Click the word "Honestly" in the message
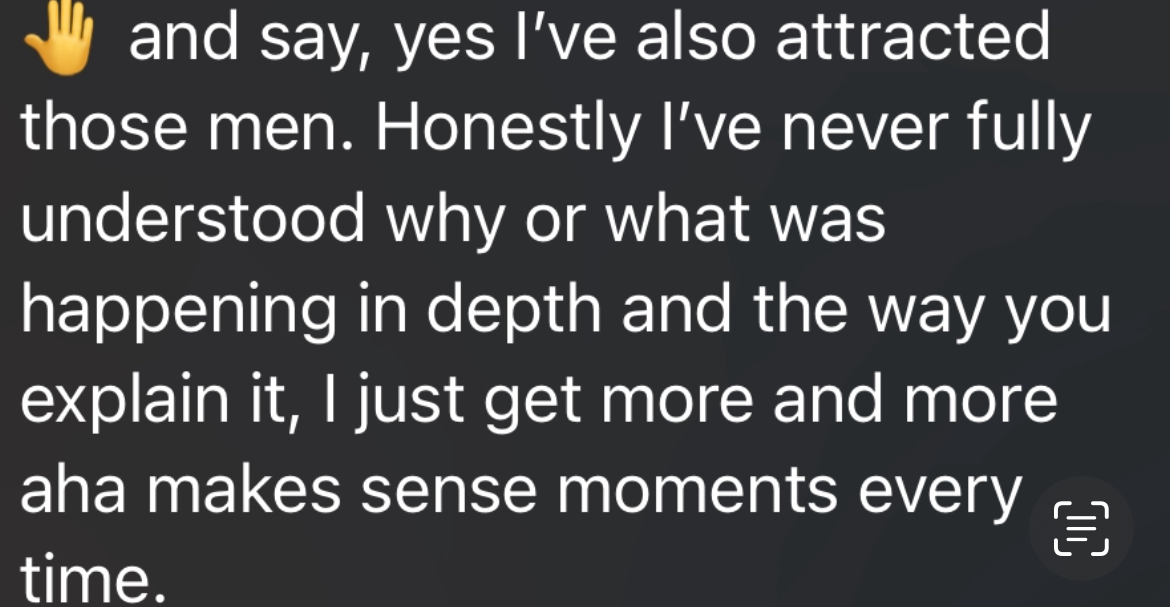Viewport: 1170px width, 607px height. tap(507, 130)
